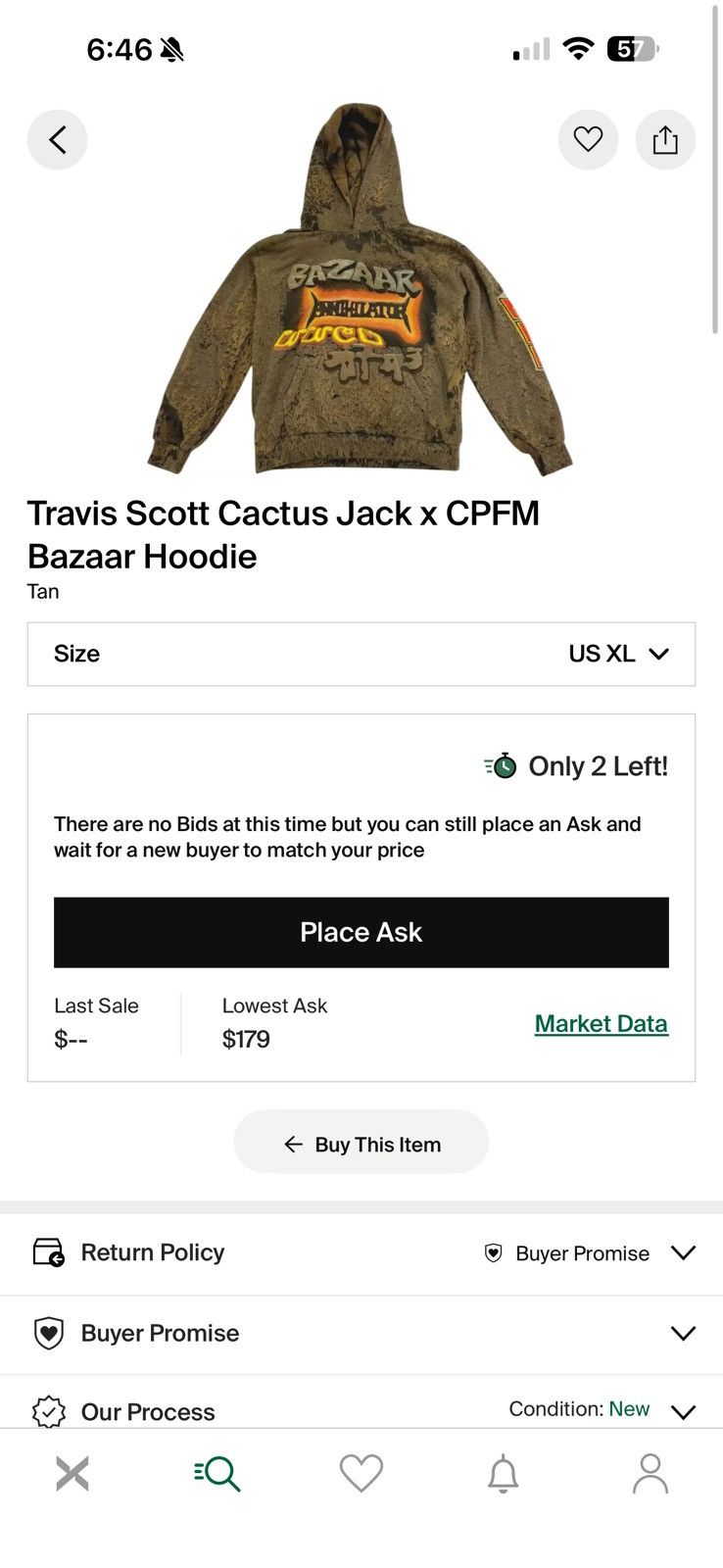This screenshot has width=723, height=1568.
Task: Tap the Buy This Item button
Action: coord(361,1144)
